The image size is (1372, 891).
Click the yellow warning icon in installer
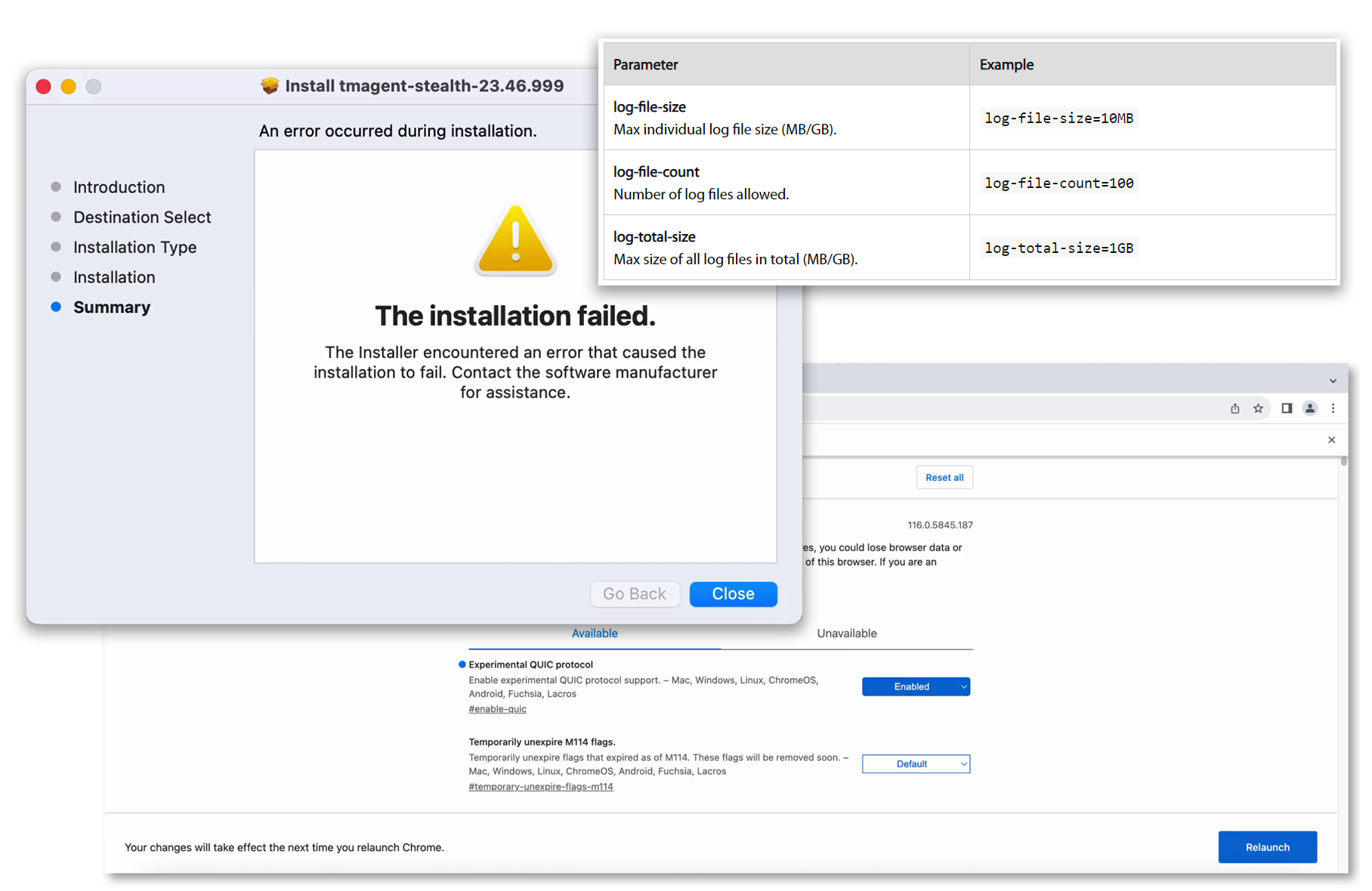515,239
